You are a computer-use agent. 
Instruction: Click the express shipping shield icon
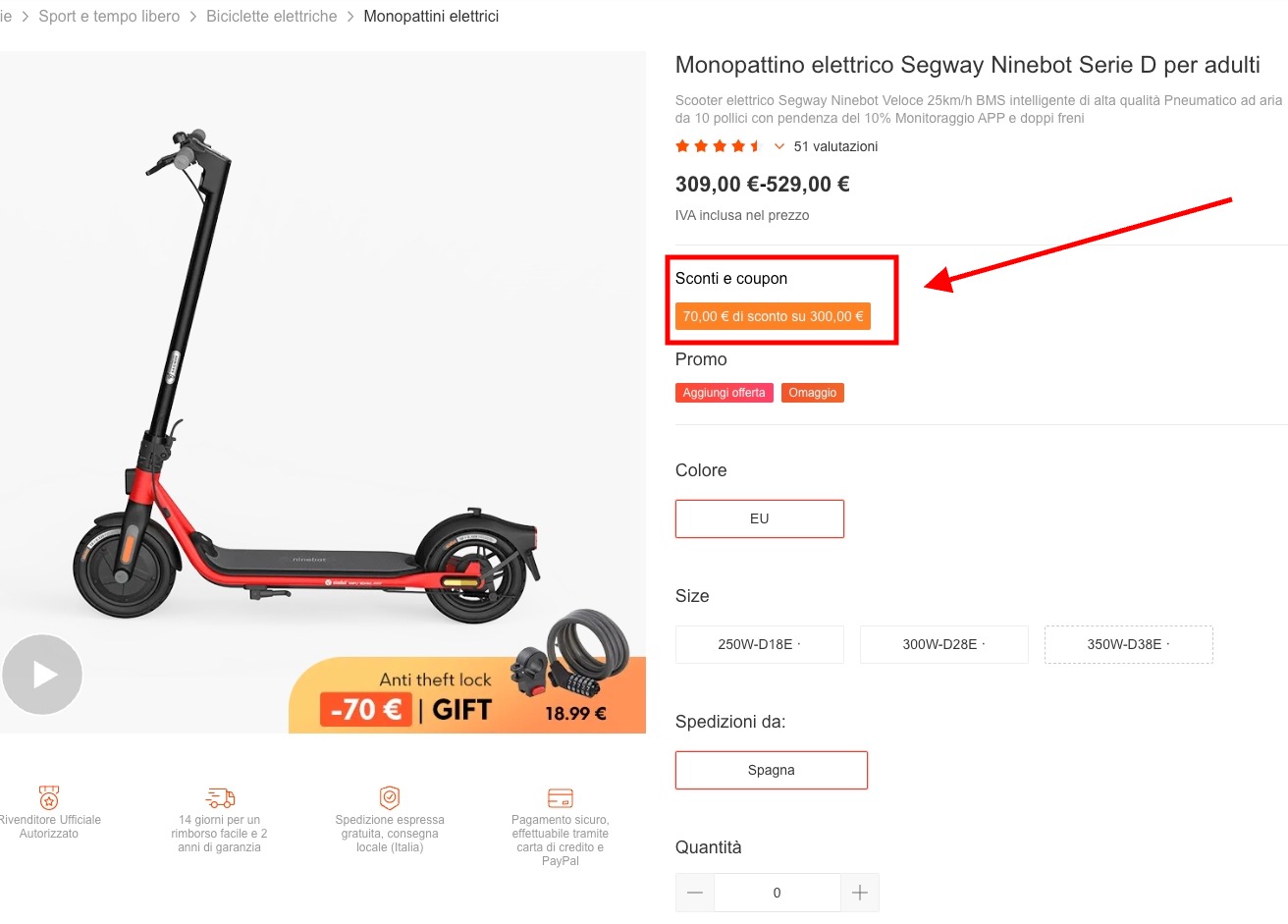390,796
